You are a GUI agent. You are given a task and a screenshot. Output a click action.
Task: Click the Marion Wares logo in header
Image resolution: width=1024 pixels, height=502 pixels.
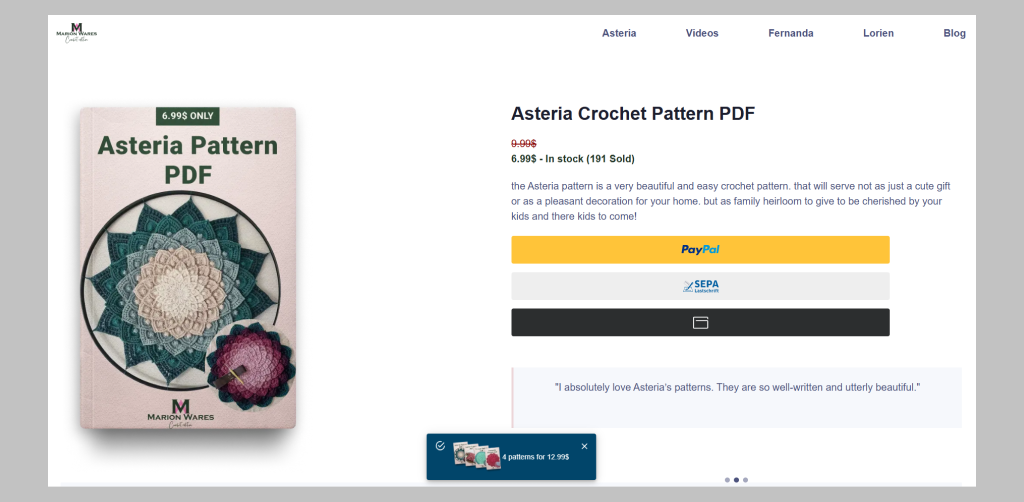click(x=76, y=33)
